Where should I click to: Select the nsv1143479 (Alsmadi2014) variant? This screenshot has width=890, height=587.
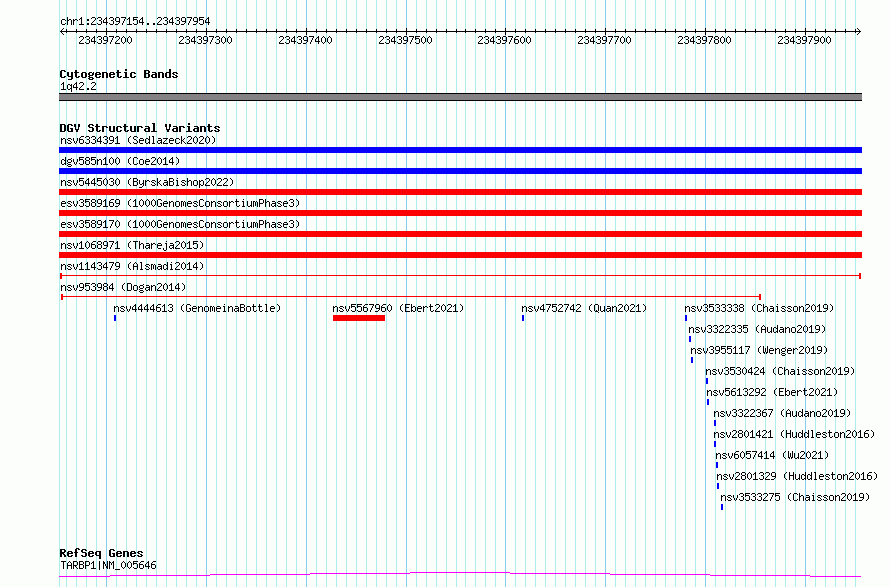coord(131,266)
